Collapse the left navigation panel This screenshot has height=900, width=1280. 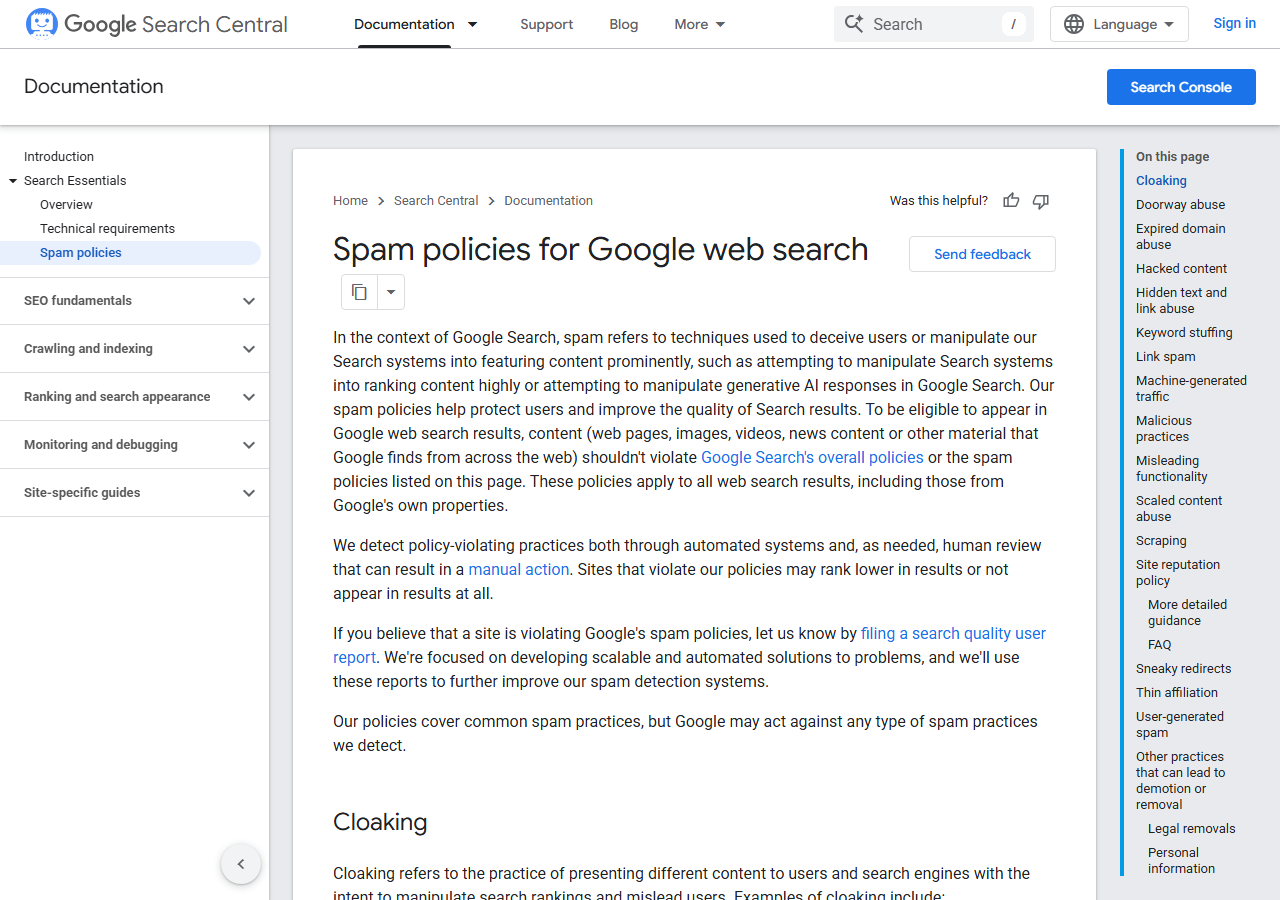pyautogui.click(x=241, y=864)
